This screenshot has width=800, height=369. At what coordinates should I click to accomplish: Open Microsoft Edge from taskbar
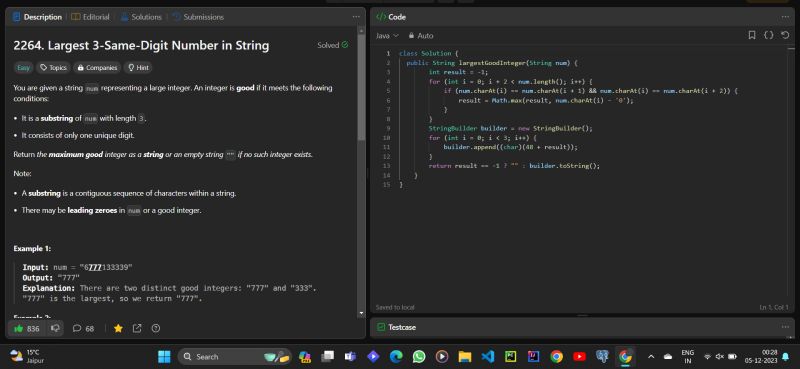click(x=396, y=356)
